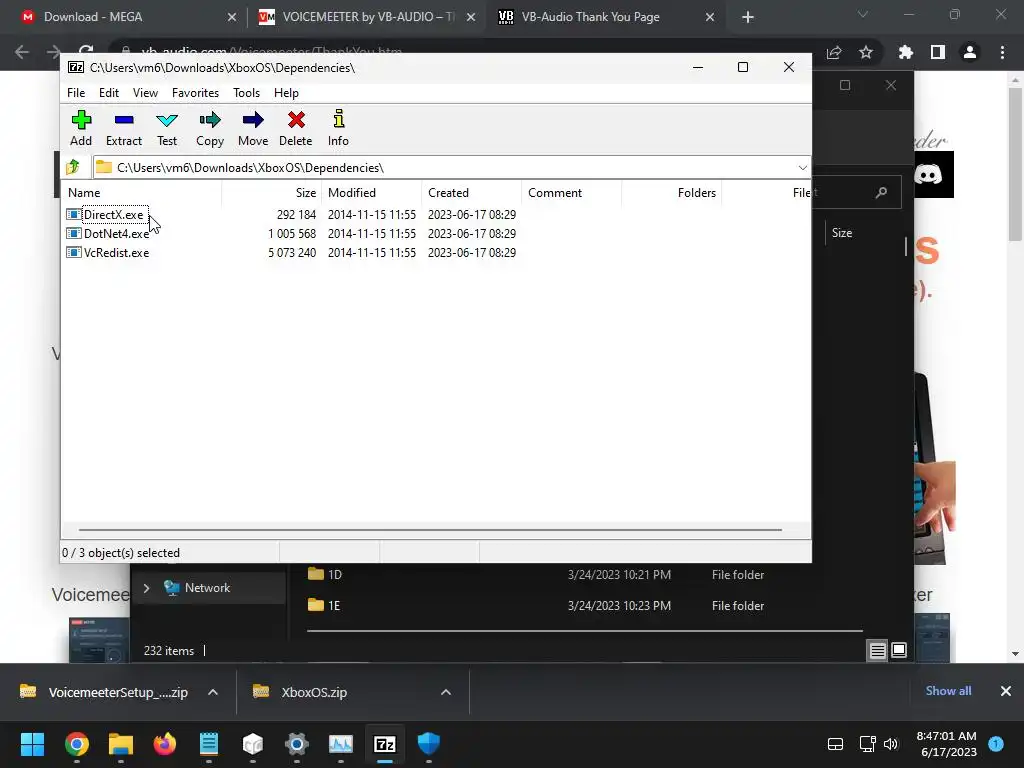Open VoicemeeterSetup zip download options chevron
The width and height of the screenshot is (1024, 768).
click(x=213, y=692)
